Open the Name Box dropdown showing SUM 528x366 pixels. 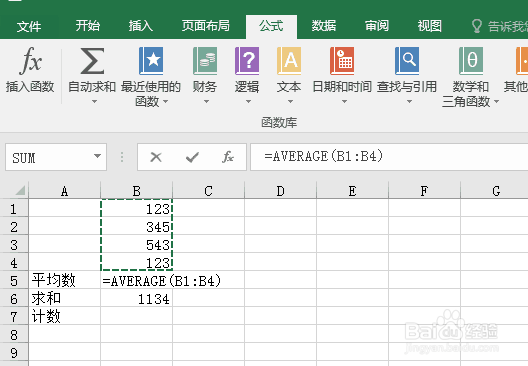(97, 156)
